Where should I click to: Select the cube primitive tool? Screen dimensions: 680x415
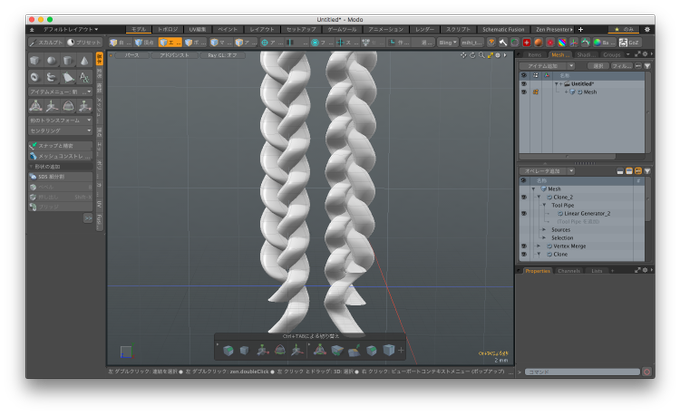pyautogui.click(x=35, y=61)
